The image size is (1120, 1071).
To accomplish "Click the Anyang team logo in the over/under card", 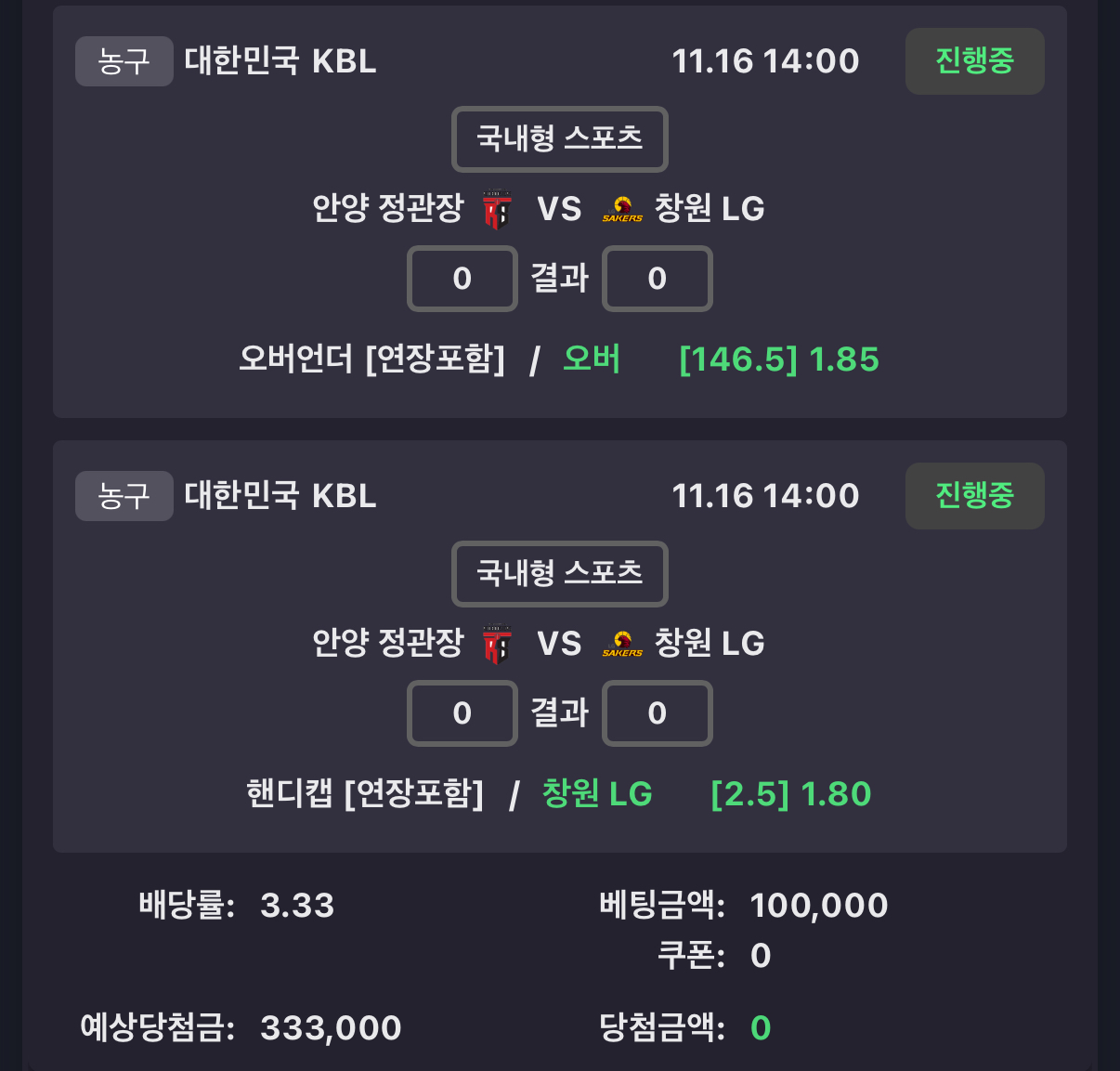I will pyautogui.click(x=497, y=209).
